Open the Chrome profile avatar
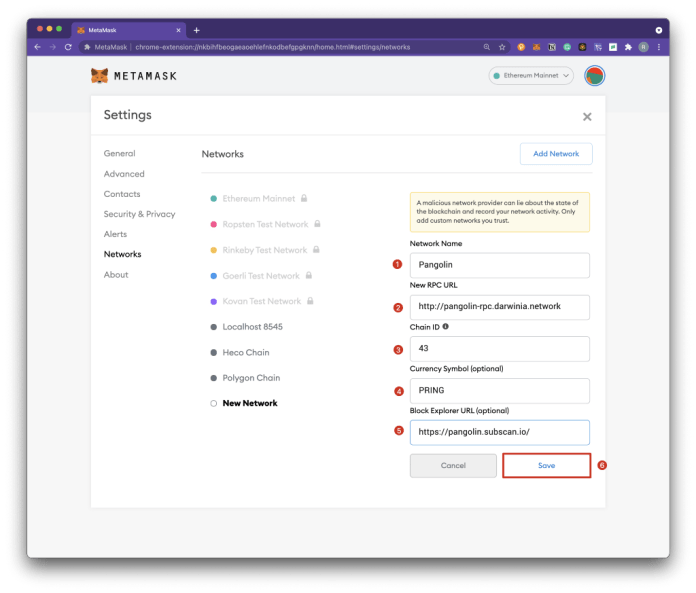 pos(644,47)
